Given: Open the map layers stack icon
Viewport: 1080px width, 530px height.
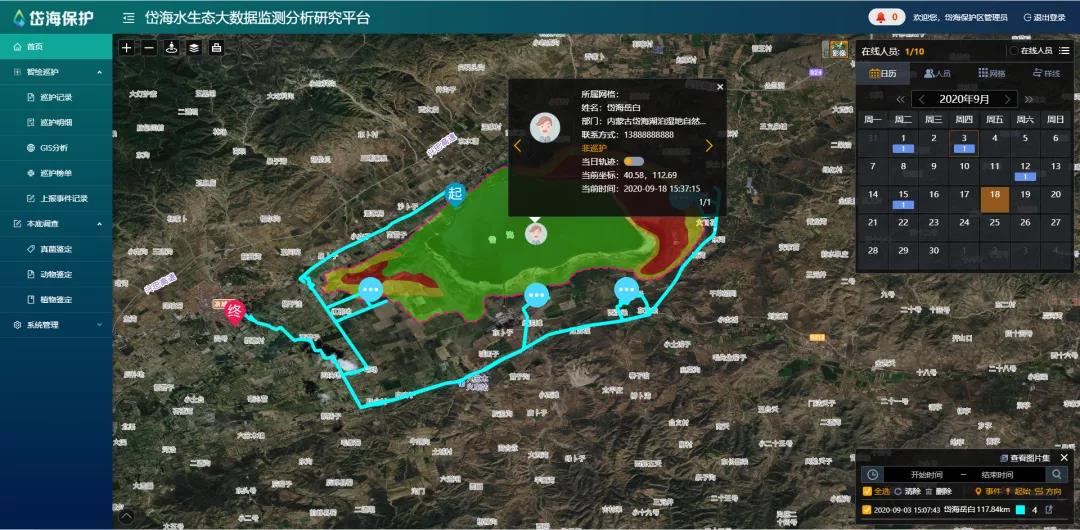Looking at the screenshot, I should 194,48.
